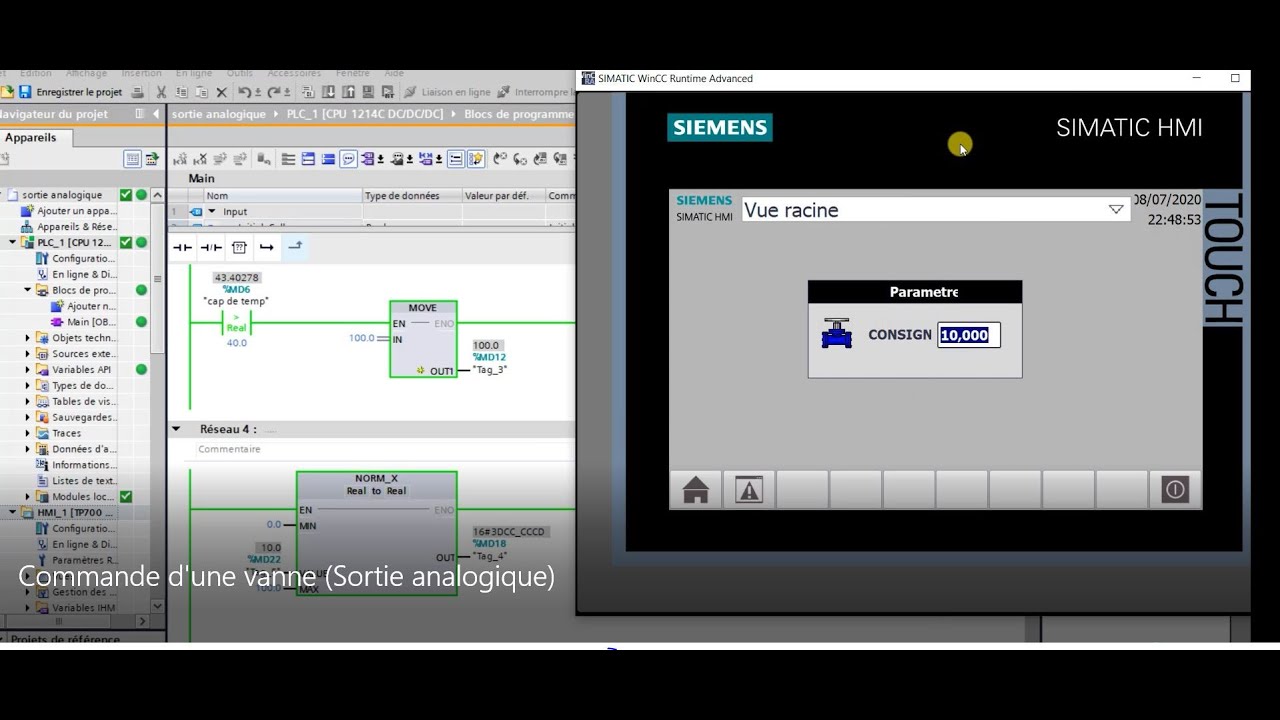Open the Edition menu
This screenshot has width=1280, height=720.
tap(36, 73)
